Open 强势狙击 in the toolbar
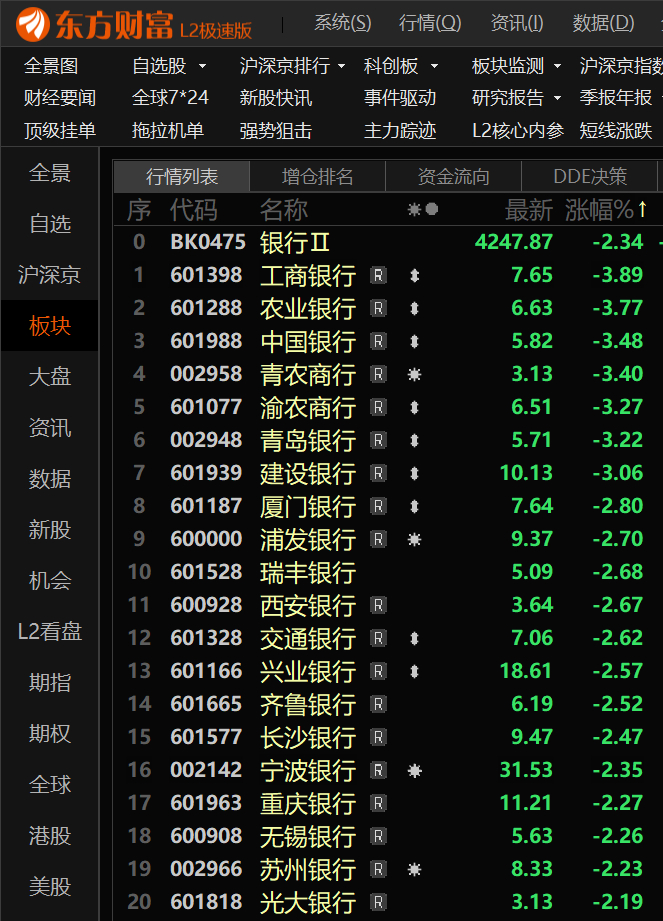 275,130
